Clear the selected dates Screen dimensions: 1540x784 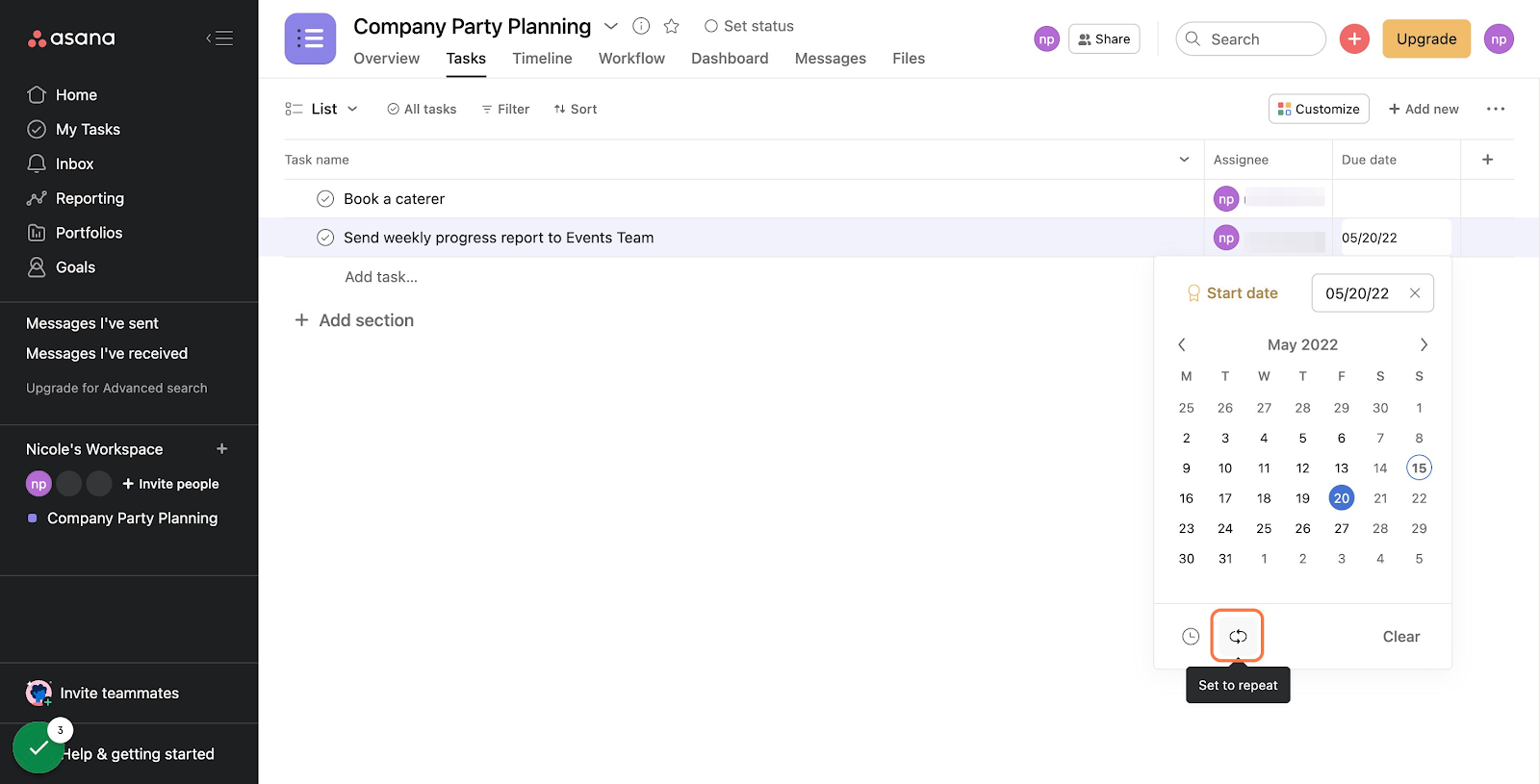point(1401,637)
